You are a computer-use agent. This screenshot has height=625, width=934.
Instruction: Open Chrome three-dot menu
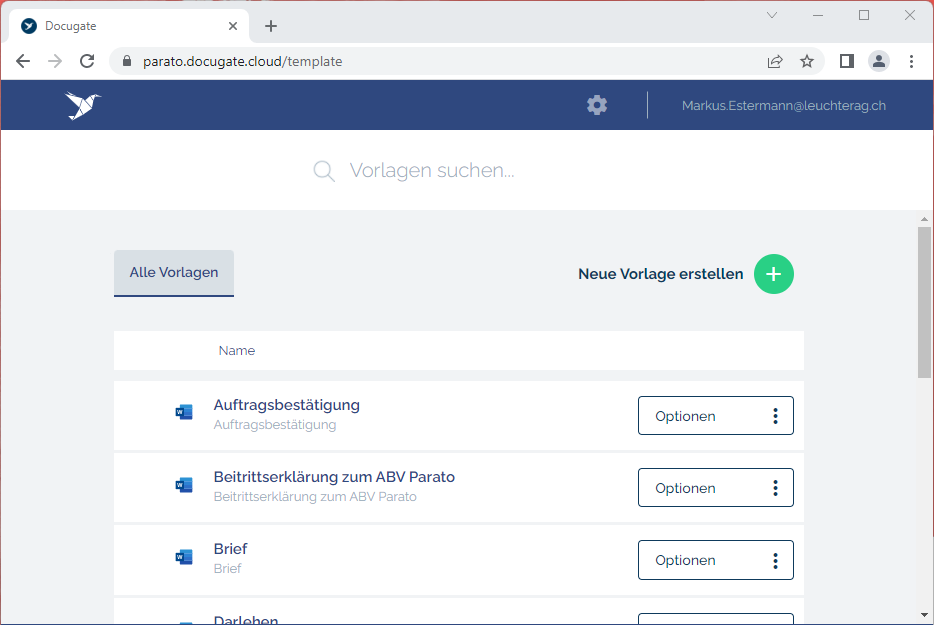[911, 61]
